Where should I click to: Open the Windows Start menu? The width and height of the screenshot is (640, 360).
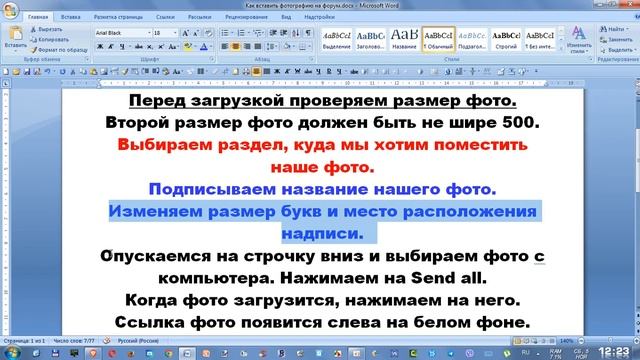pos(11,353)
